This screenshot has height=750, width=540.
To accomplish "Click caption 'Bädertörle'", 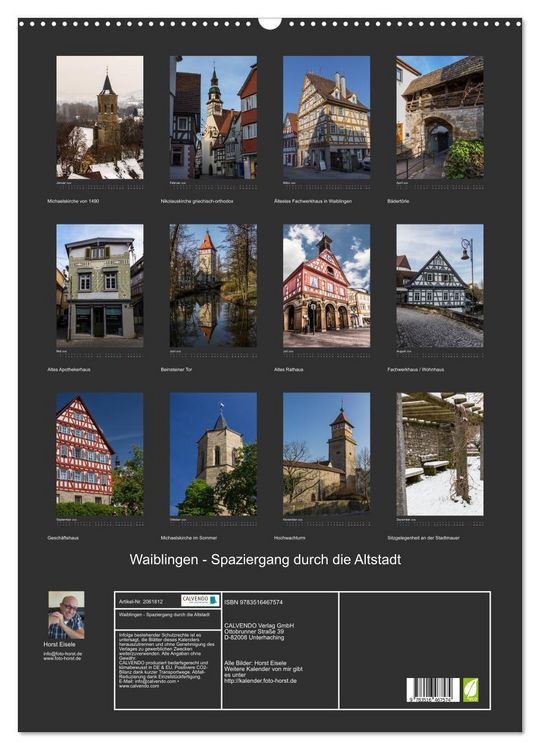I will [x=398, y=201].
